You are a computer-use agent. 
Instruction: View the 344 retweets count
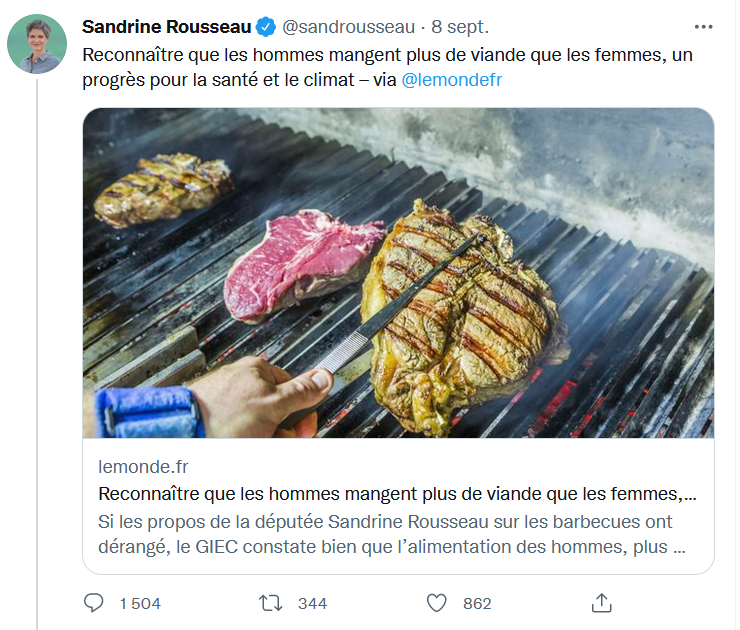[x=312, y=604]
